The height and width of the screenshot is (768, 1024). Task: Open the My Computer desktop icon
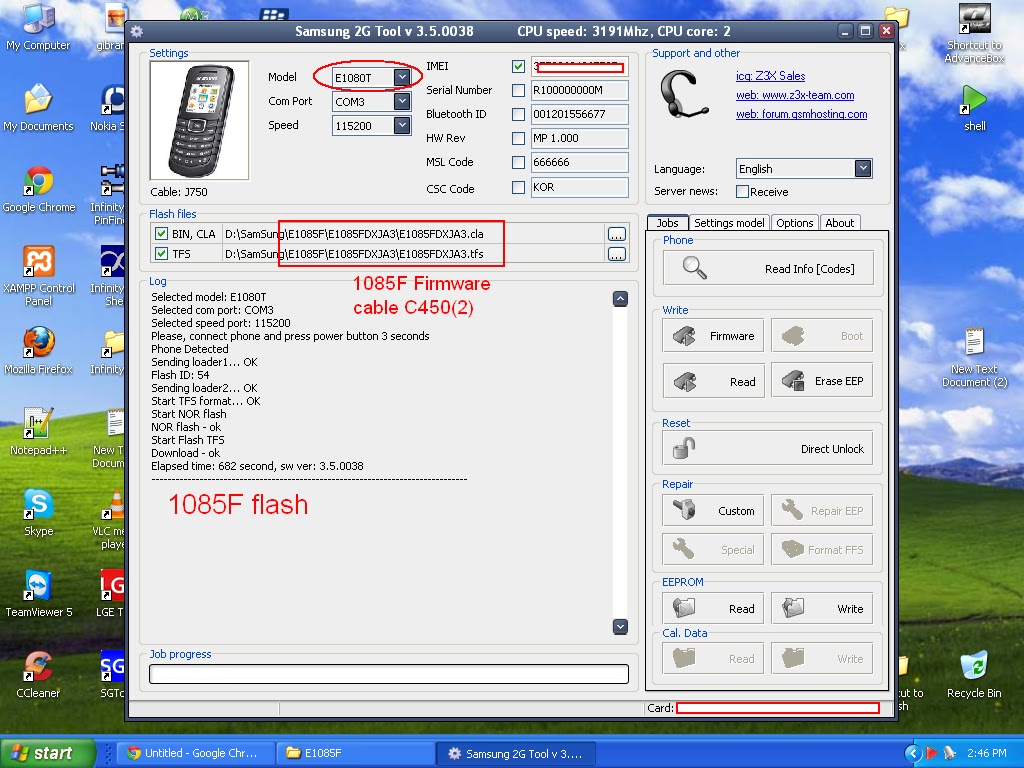click(38, 26)
